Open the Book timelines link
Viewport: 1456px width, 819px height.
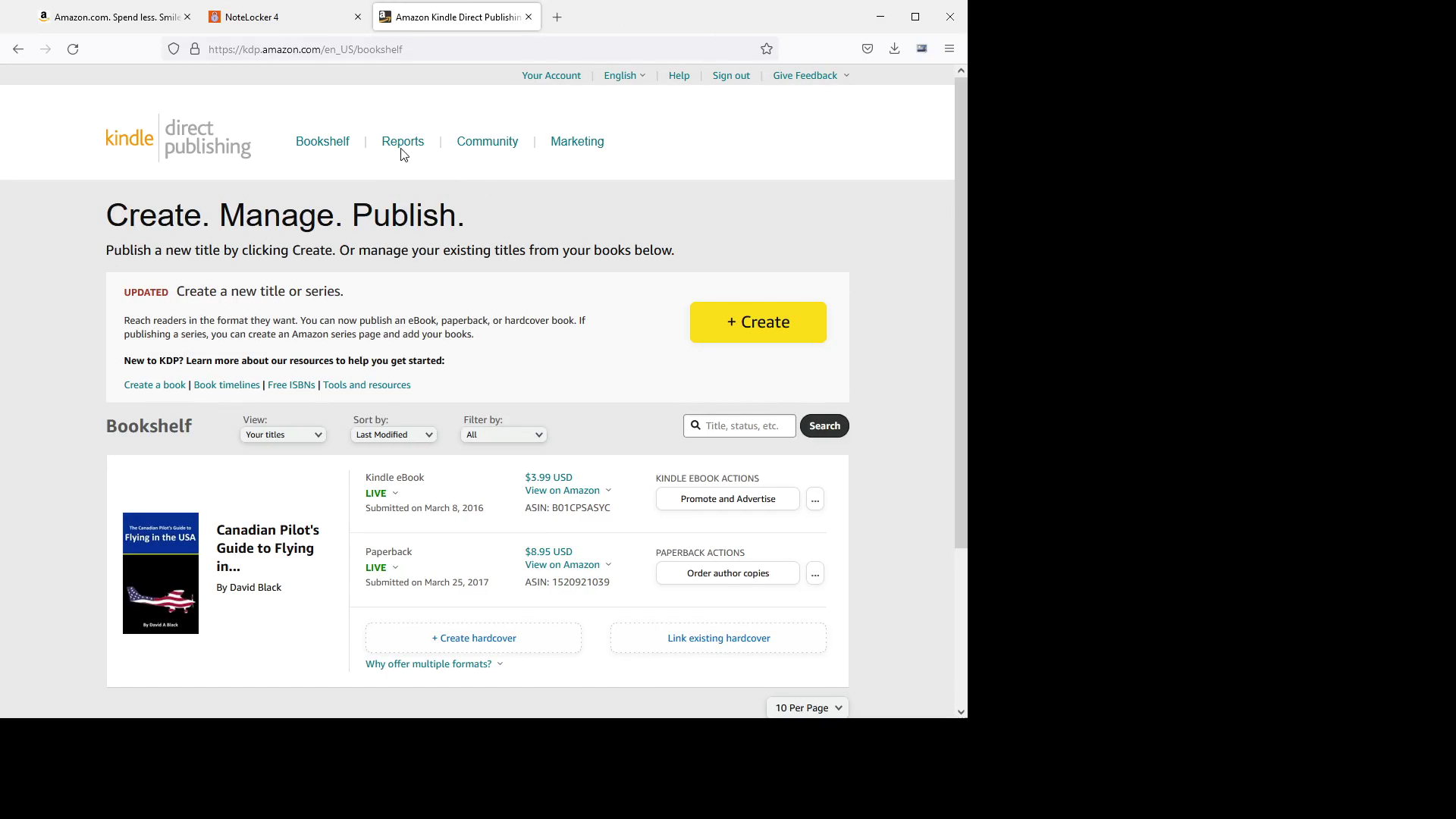click(227, 385)
